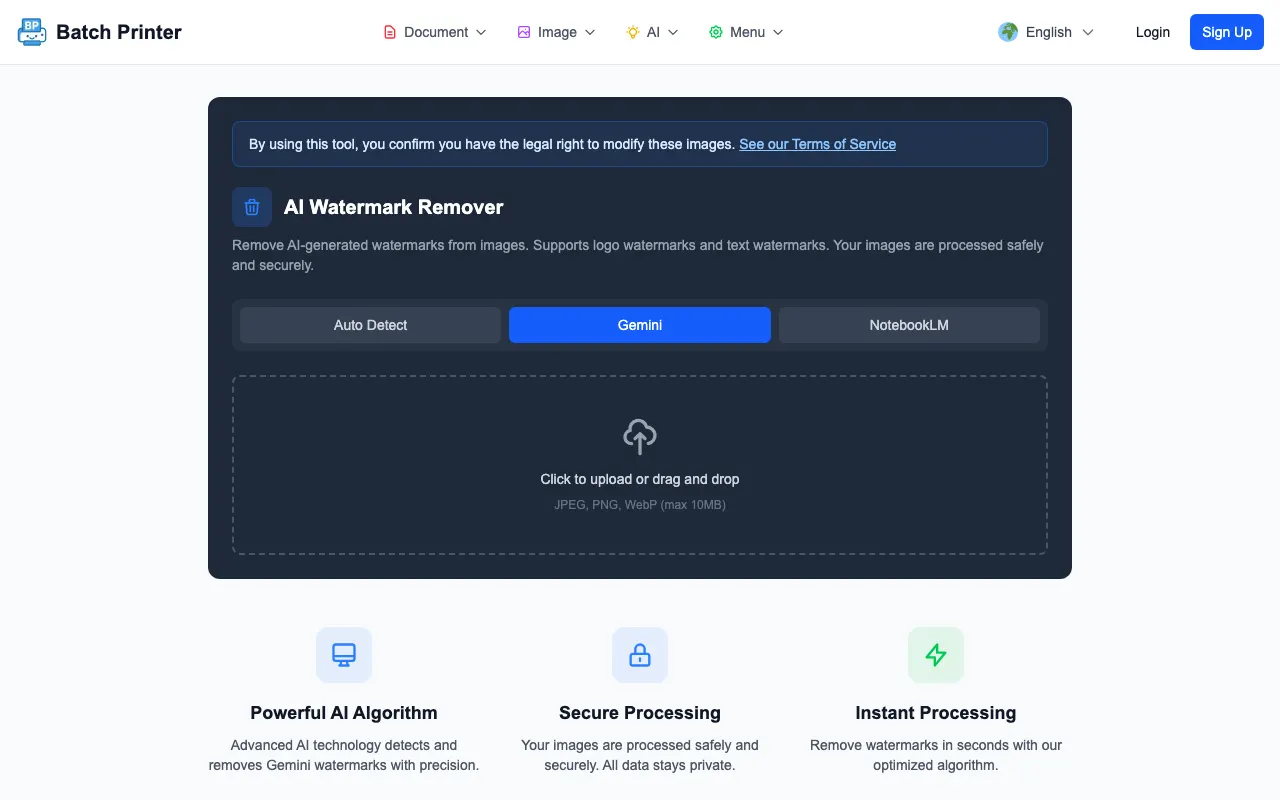The width and height of the screenshot is (1280, 800).
Task: Click the Powerful AI Algorithm heading
Action: (x=344, y=713)
